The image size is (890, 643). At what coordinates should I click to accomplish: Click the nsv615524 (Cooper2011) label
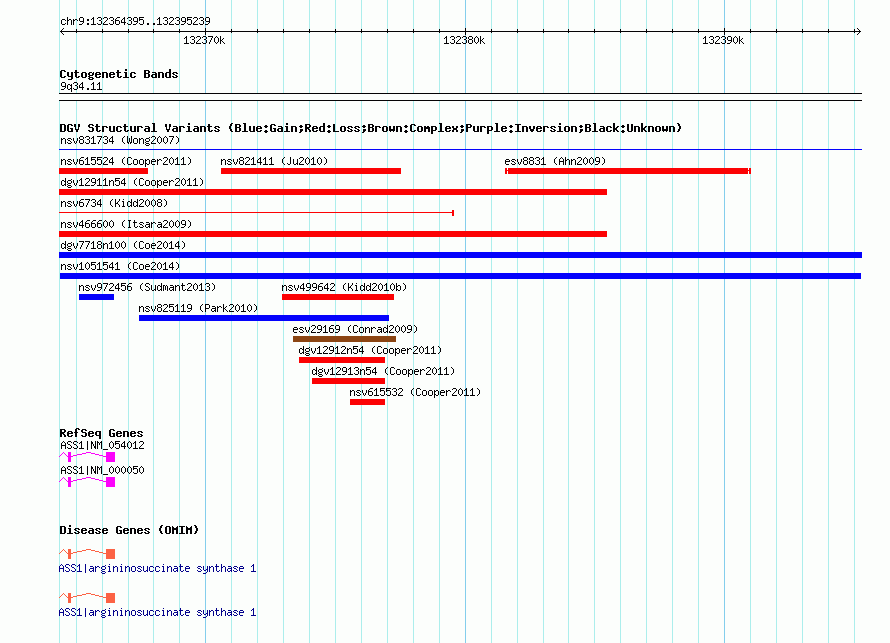(126, 161)
